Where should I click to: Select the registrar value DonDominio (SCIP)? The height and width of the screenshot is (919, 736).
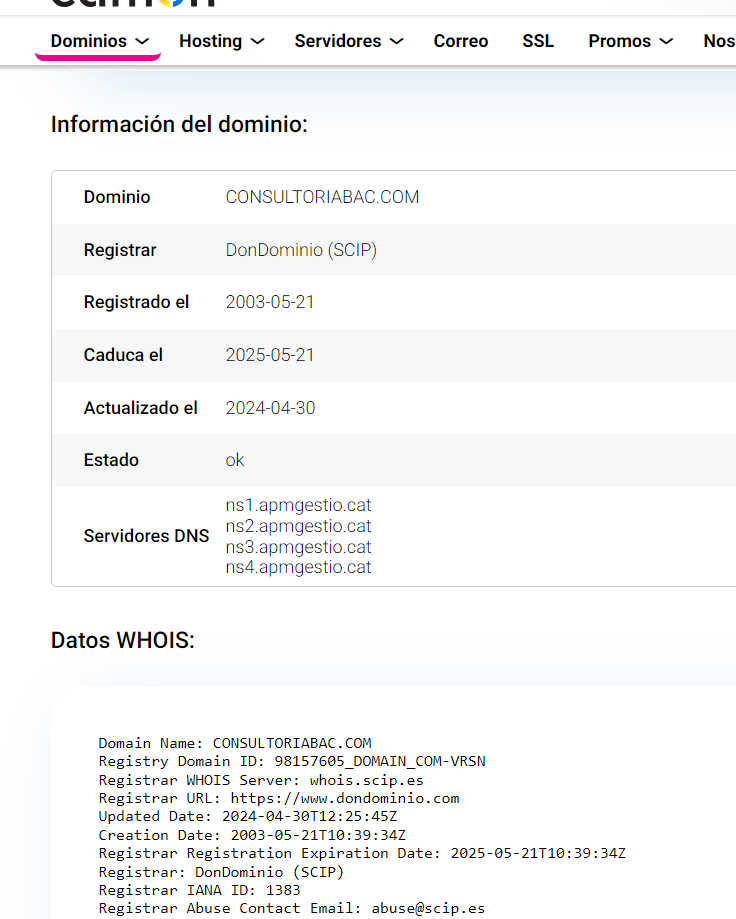[301, 250]
